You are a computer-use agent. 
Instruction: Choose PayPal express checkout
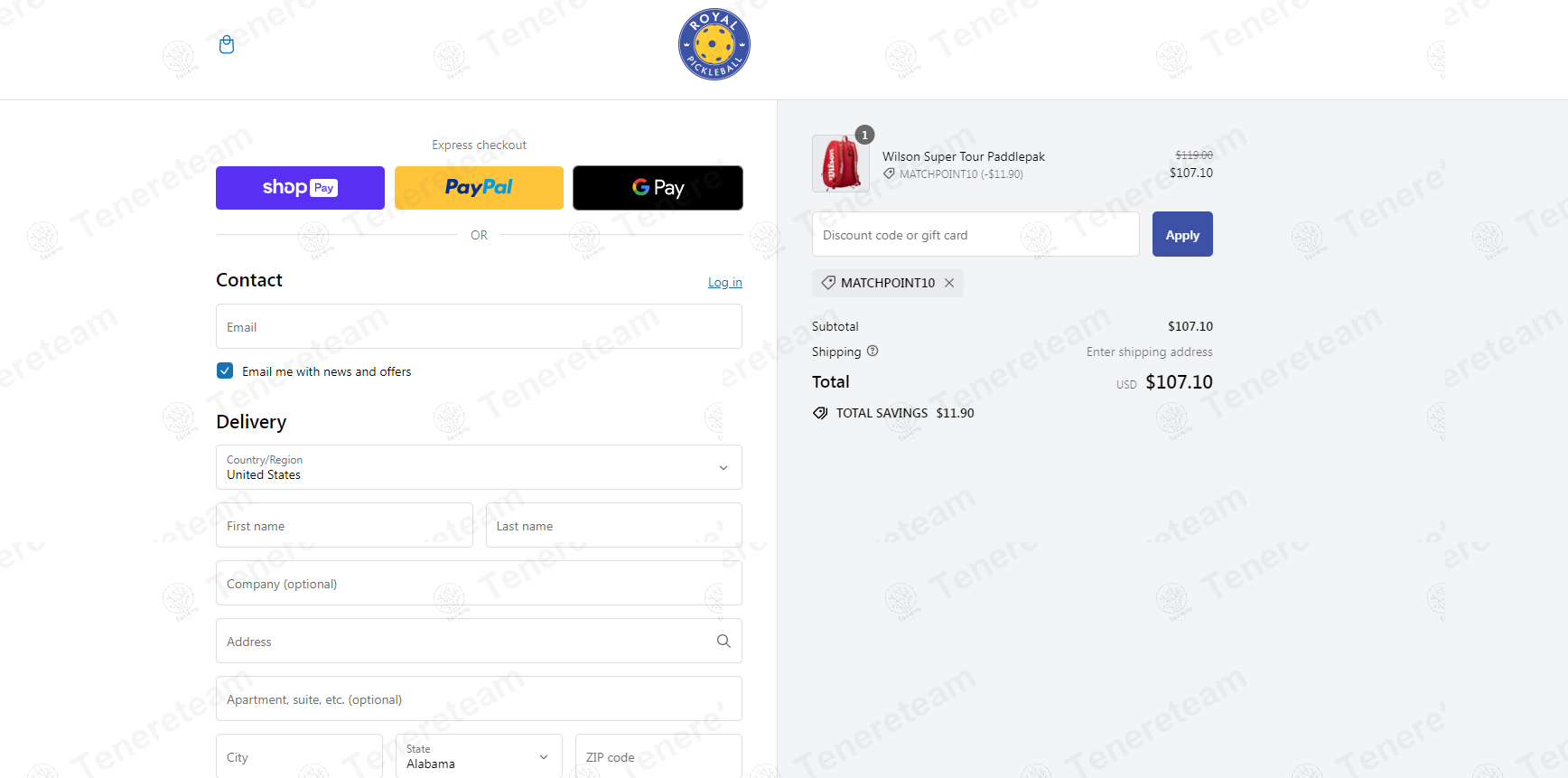(479, 188)
